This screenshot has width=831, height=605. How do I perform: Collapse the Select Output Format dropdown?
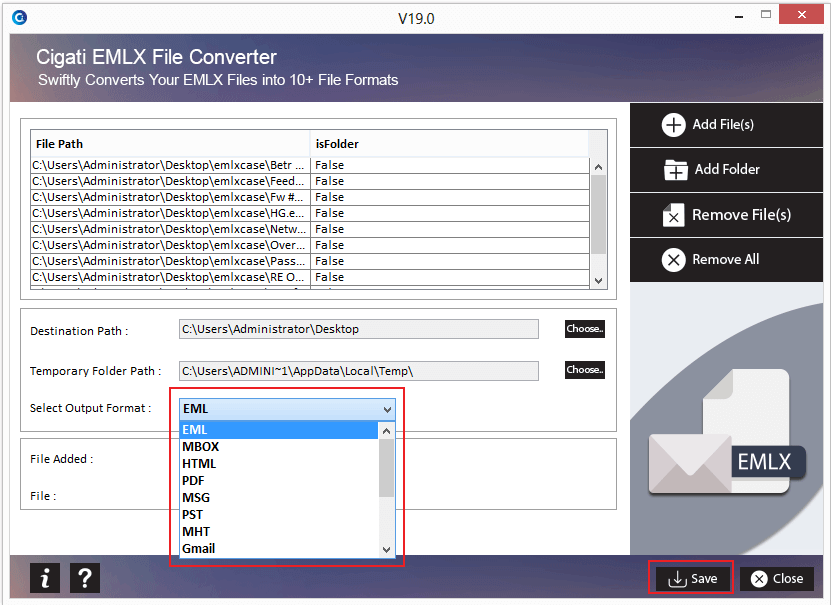tap(387, 410)
